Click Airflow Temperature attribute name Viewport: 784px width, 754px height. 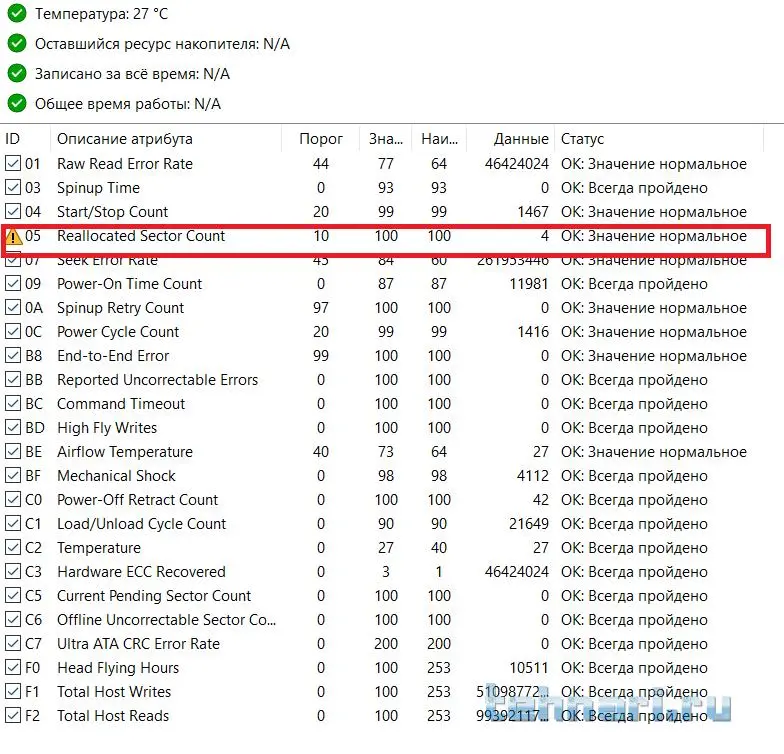point(125,452)
